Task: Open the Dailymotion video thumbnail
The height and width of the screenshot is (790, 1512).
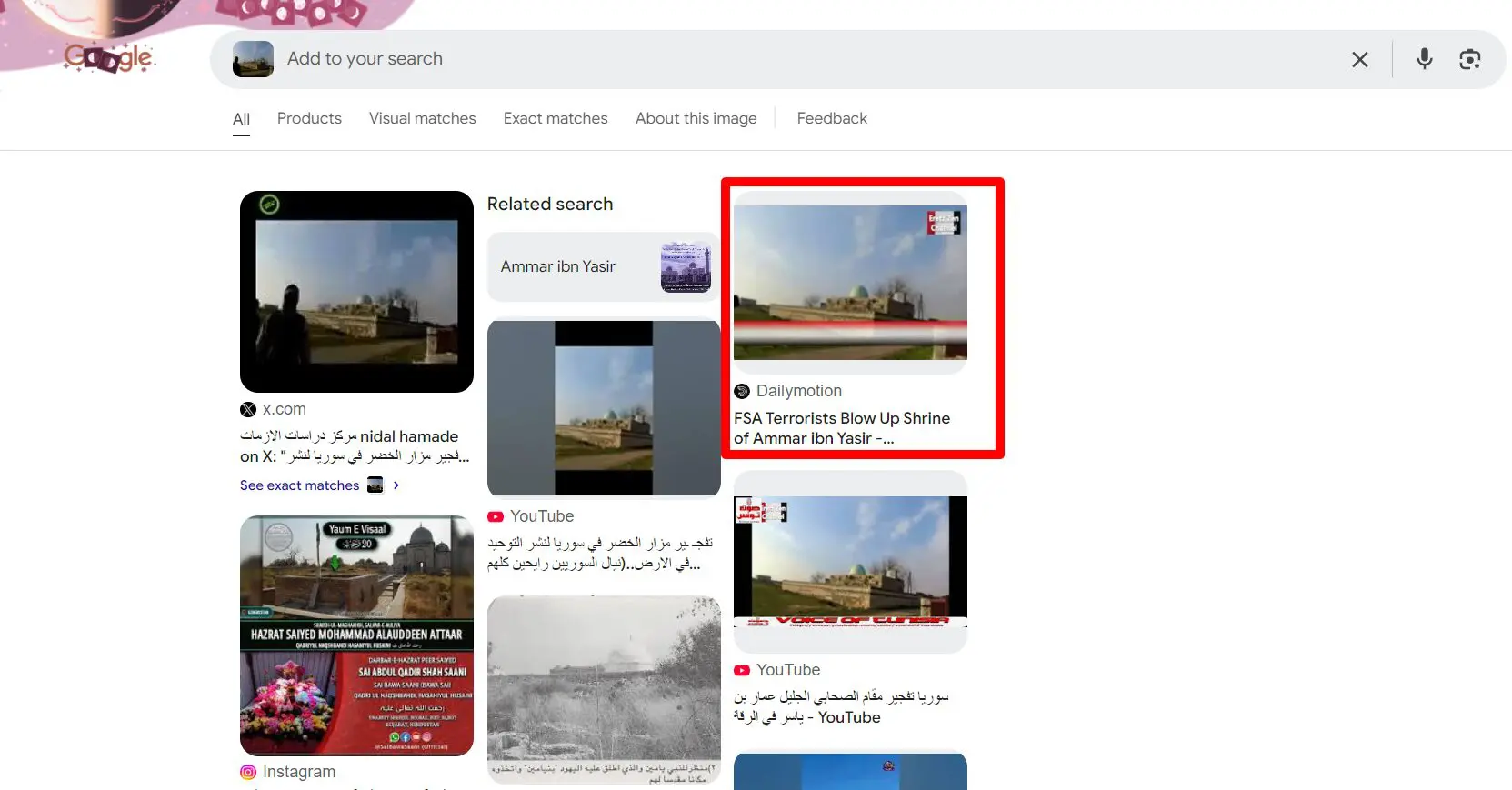Action: pyautogui.click(x=850, y=283)
